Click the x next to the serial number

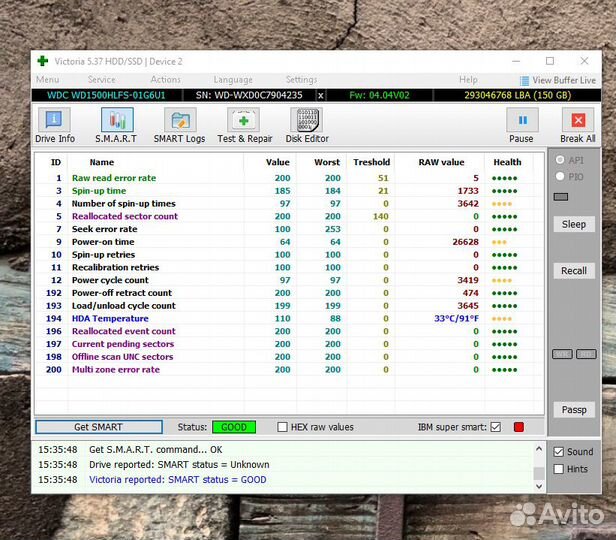(321, 95)
